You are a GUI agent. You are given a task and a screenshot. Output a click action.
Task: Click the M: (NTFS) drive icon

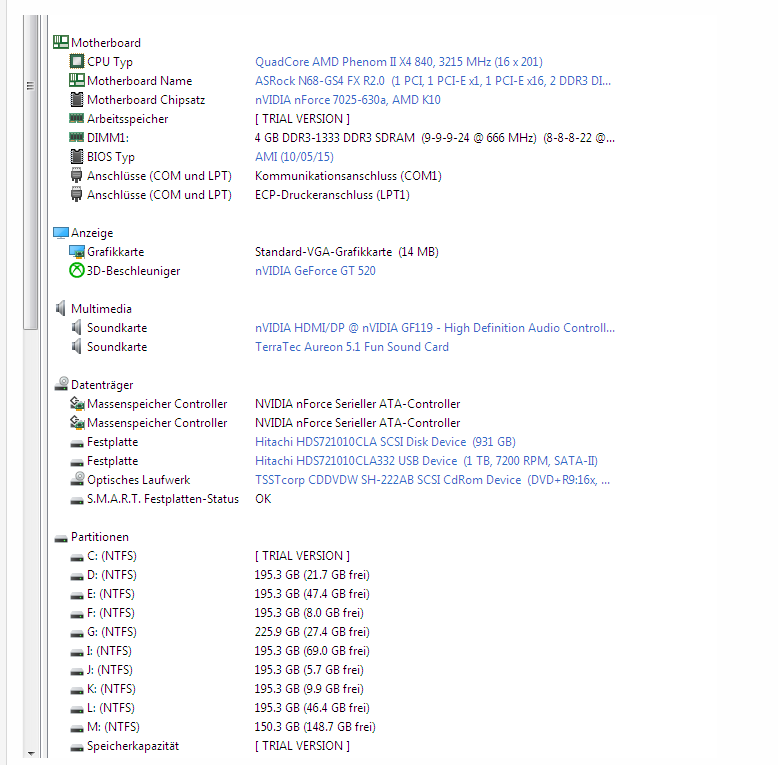click(77, 728)
